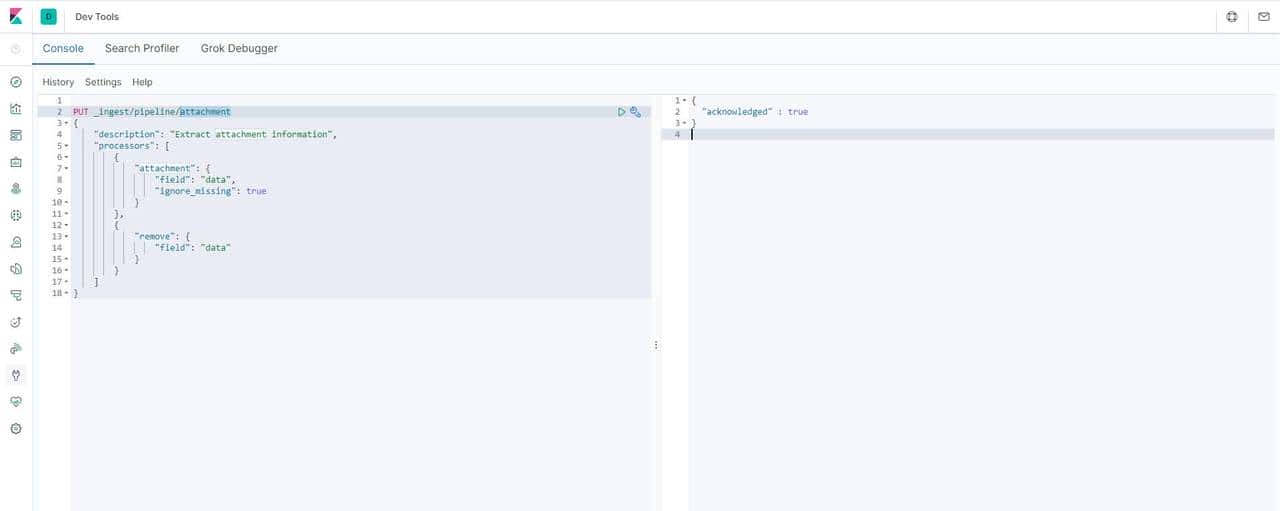Viewport: 1280px width, 511px height.
Task: Switch to the Search Profiler tab
Action: pos(142,48)
